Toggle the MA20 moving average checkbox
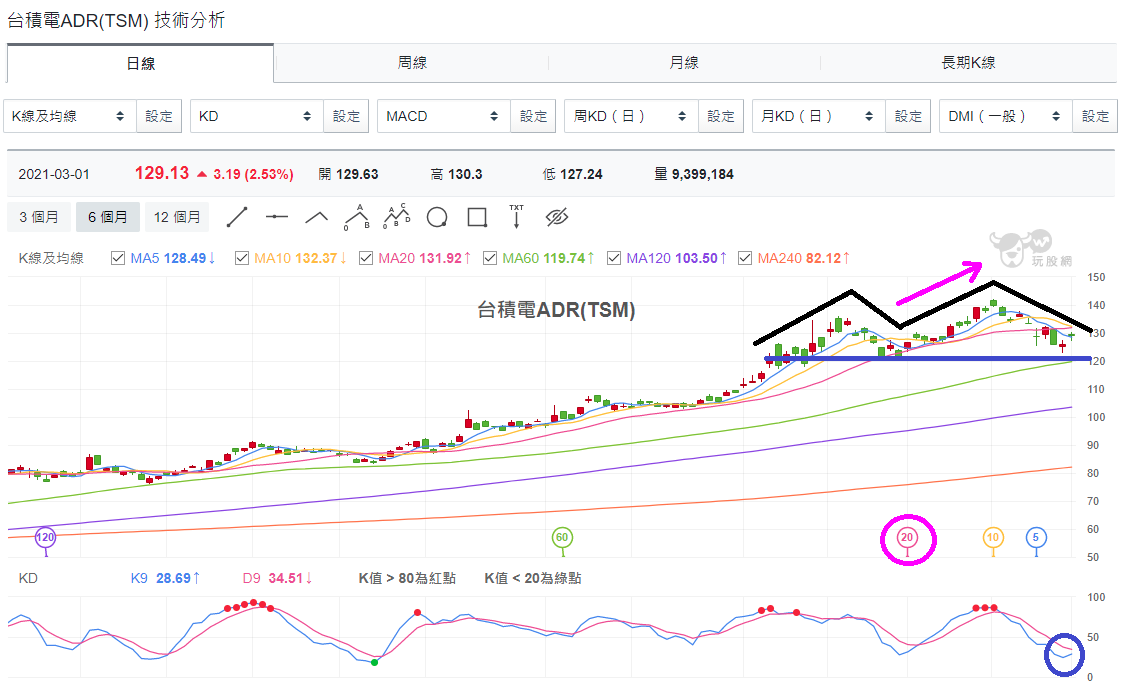Viewport: 1123px width, 688px height. pyautogui.click(x=366, y=258)
